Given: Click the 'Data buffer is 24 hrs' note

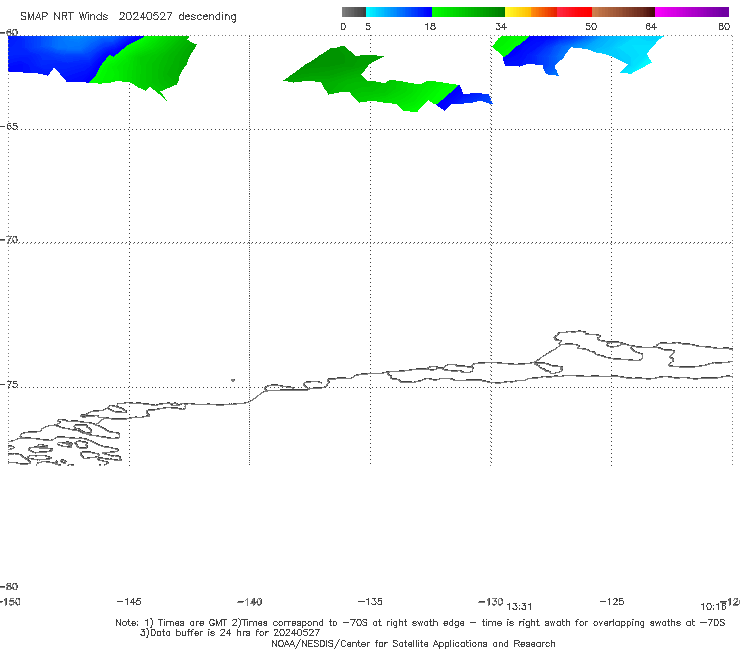Looking at the screenshot, I should click(230, 633).
